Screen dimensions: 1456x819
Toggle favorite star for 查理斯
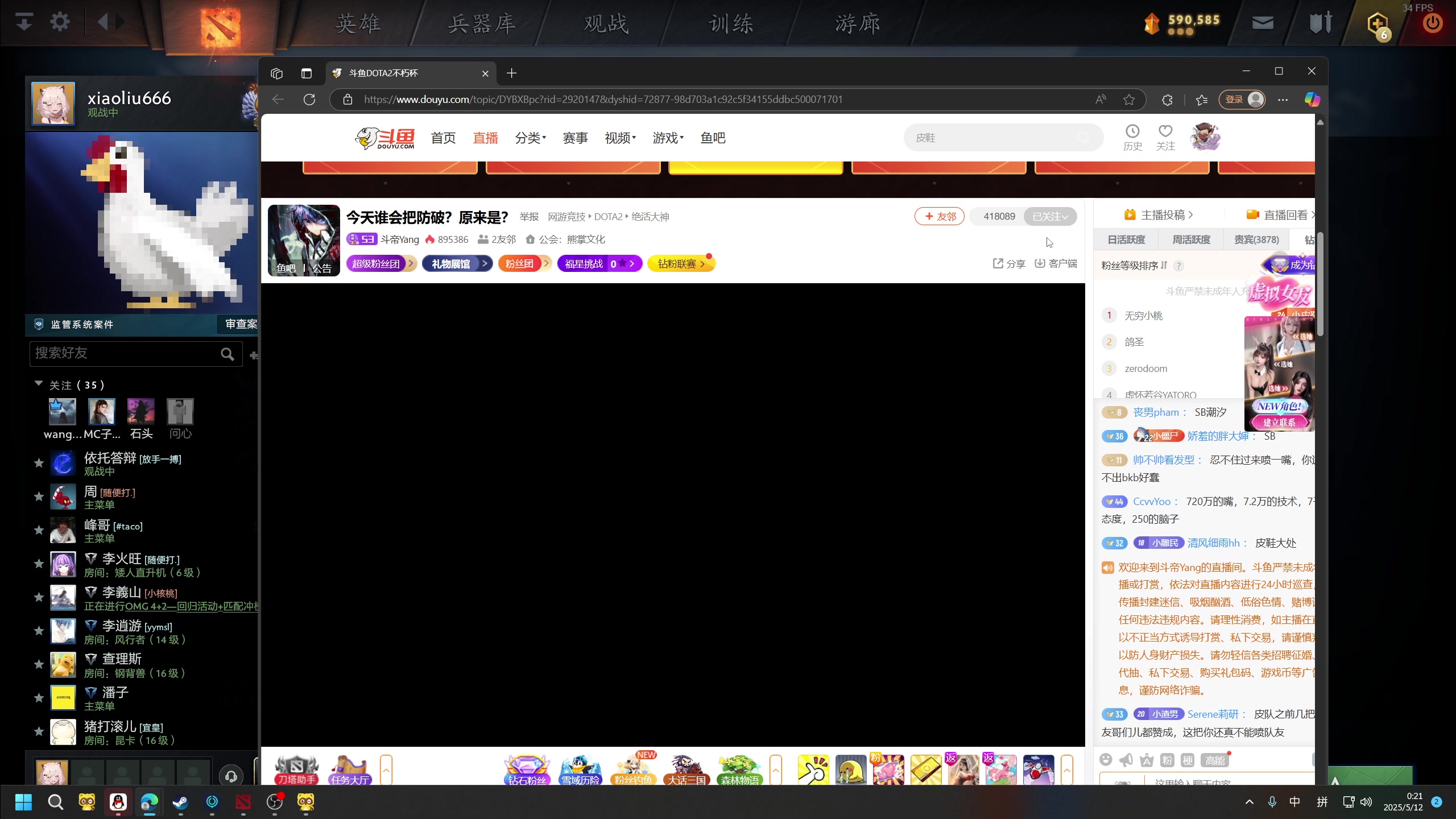coord(39,664)
